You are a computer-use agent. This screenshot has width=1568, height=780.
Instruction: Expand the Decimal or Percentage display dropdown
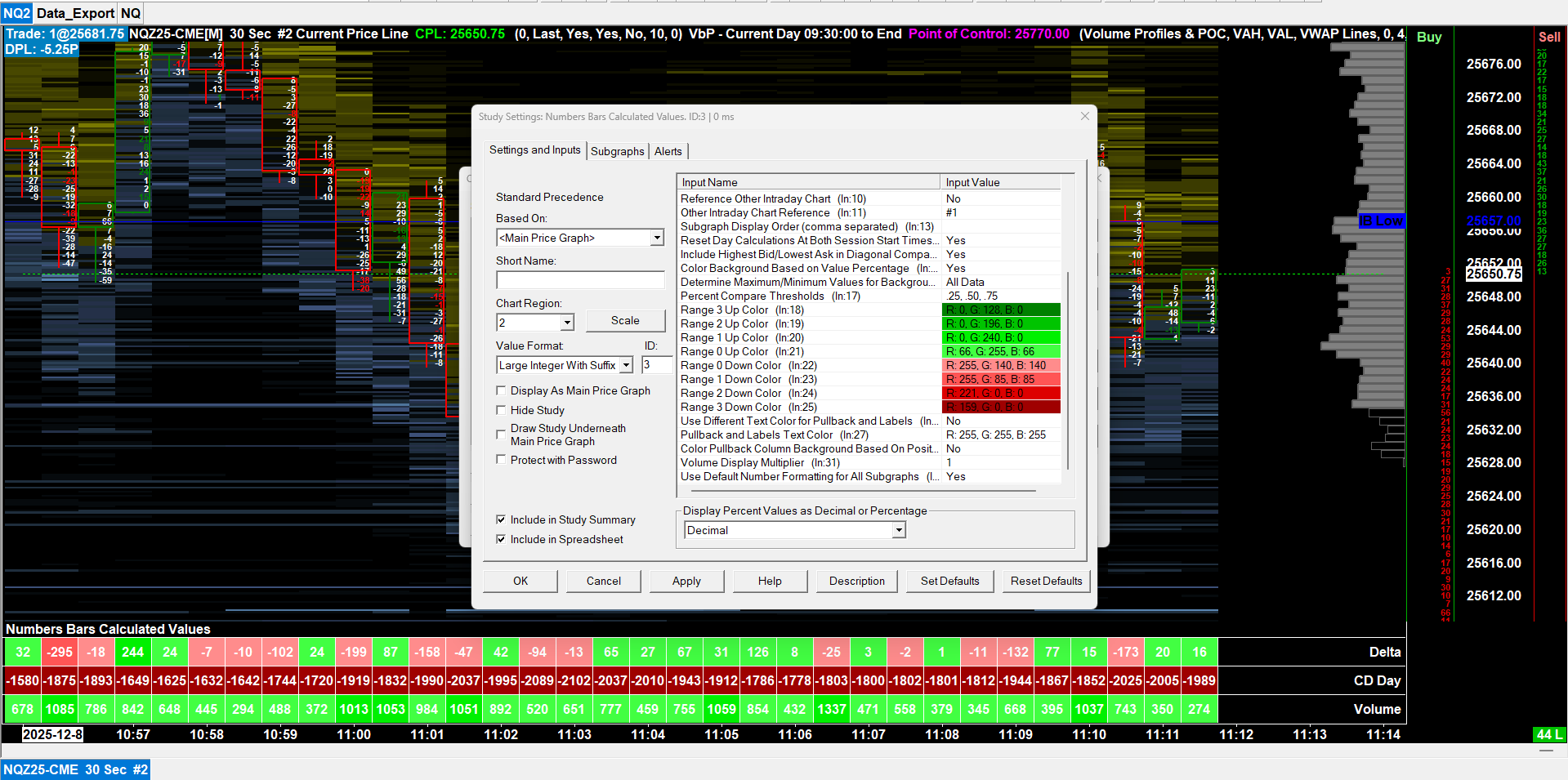898,530
